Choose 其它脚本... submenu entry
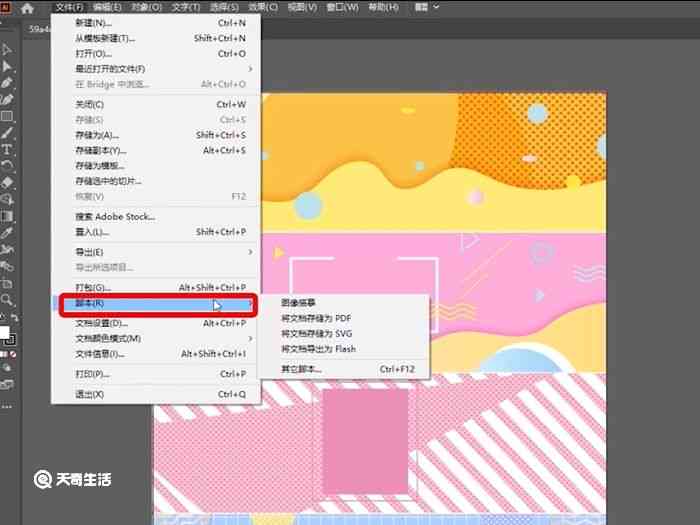The width and height of the screenshot is (700, 525). [345, 369]
